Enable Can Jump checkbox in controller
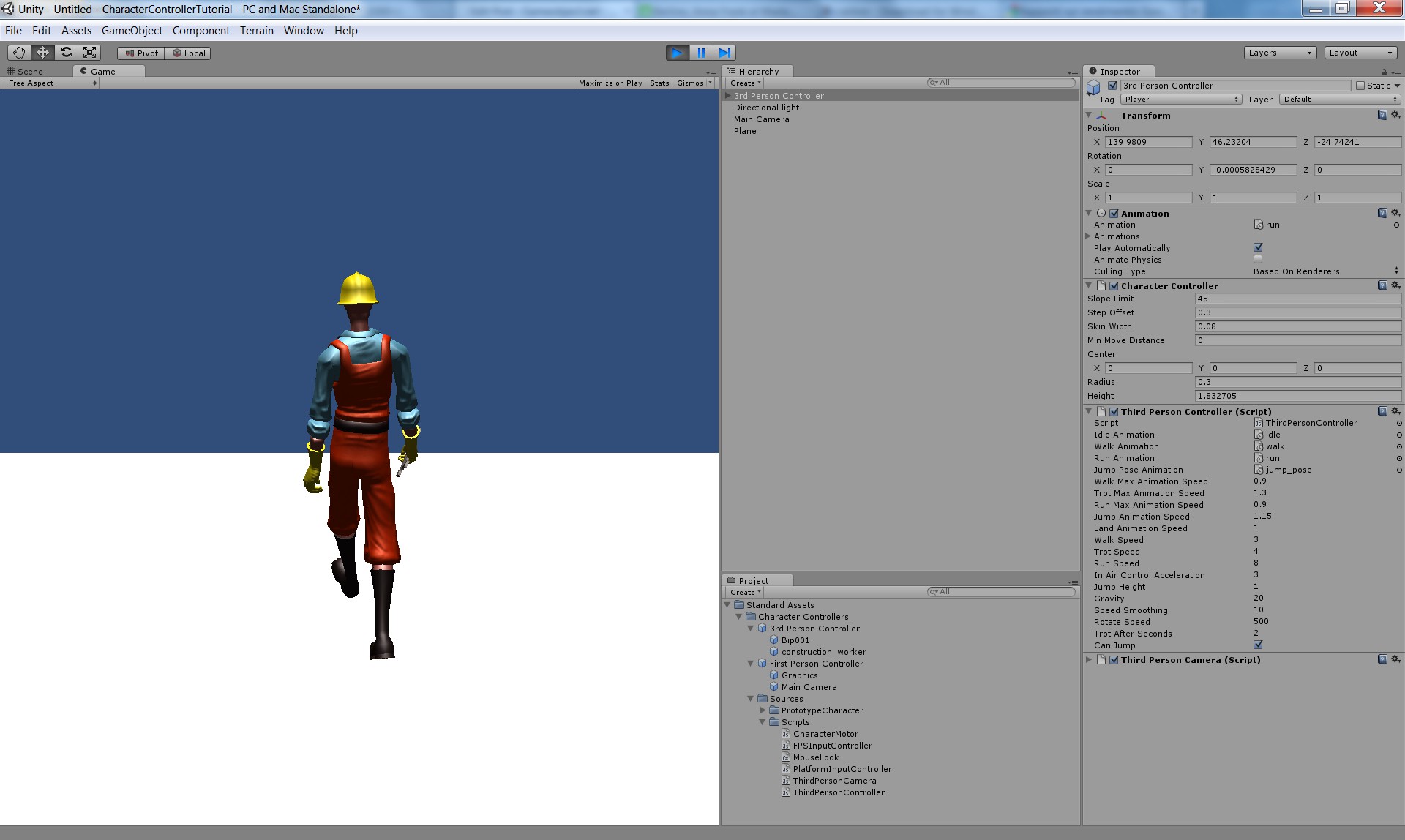1405x840 pixels. coord(1259,645)
